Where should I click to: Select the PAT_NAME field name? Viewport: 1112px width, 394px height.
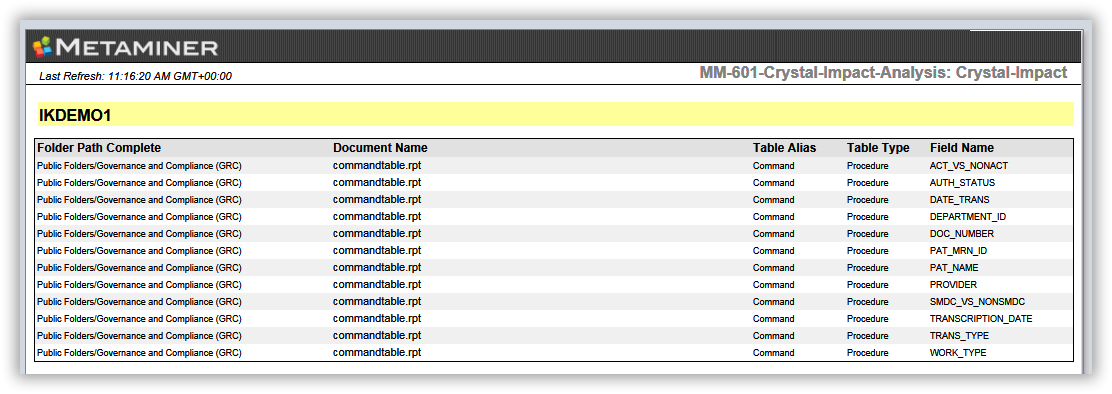click(954, 268)
